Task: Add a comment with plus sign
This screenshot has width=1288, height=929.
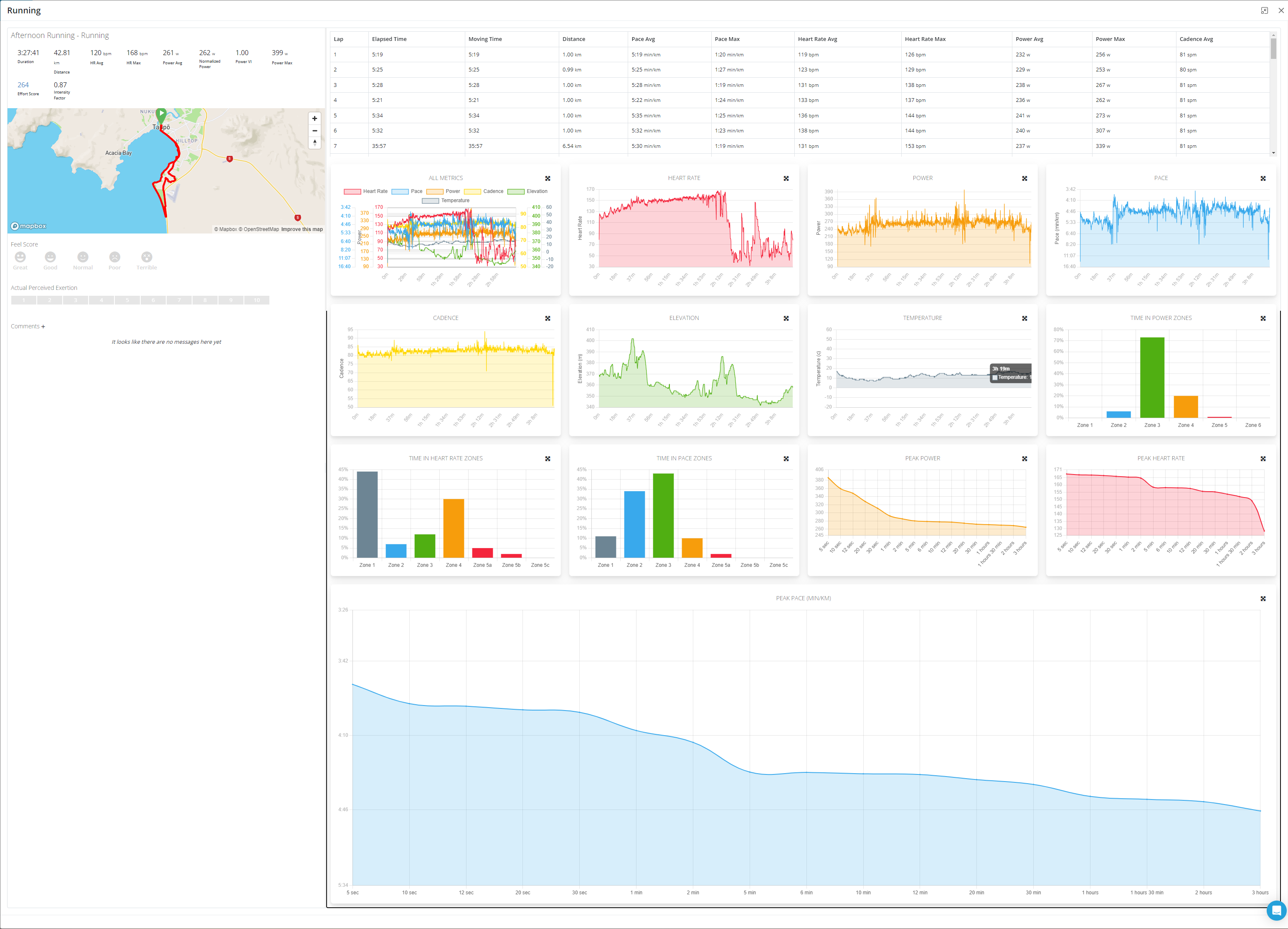Action: [43, 327]
